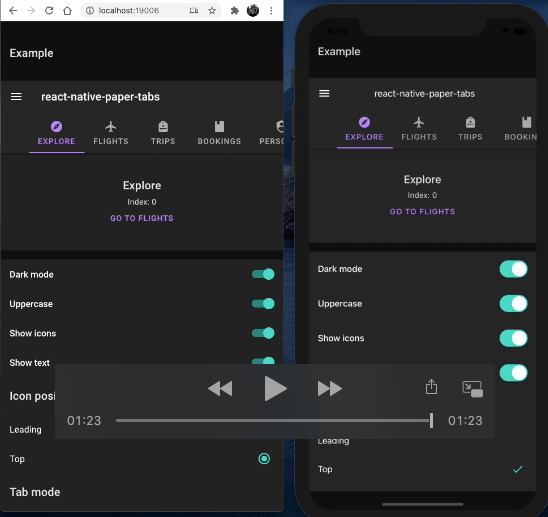Click the react-native-paper-tabs title in browser

click(100, 96)
